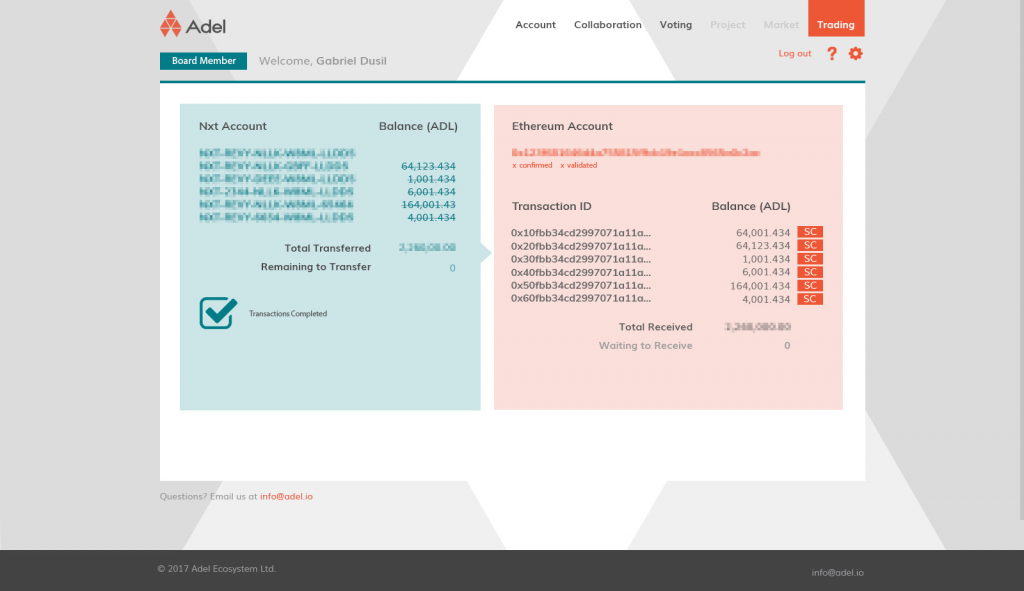
Task: Select transaction ID 0x30fbb34cd2997071a11a
Action: [581, 259]
